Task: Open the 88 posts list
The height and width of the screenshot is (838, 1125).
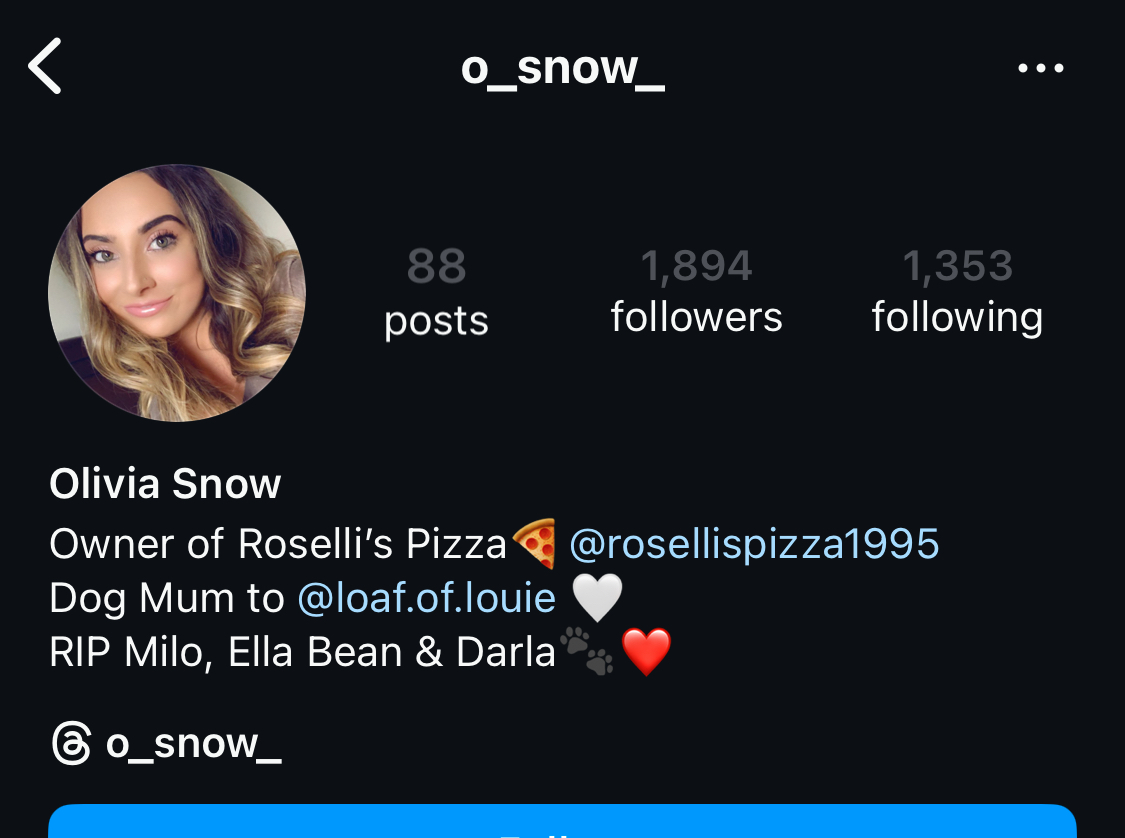Action: 436,293
